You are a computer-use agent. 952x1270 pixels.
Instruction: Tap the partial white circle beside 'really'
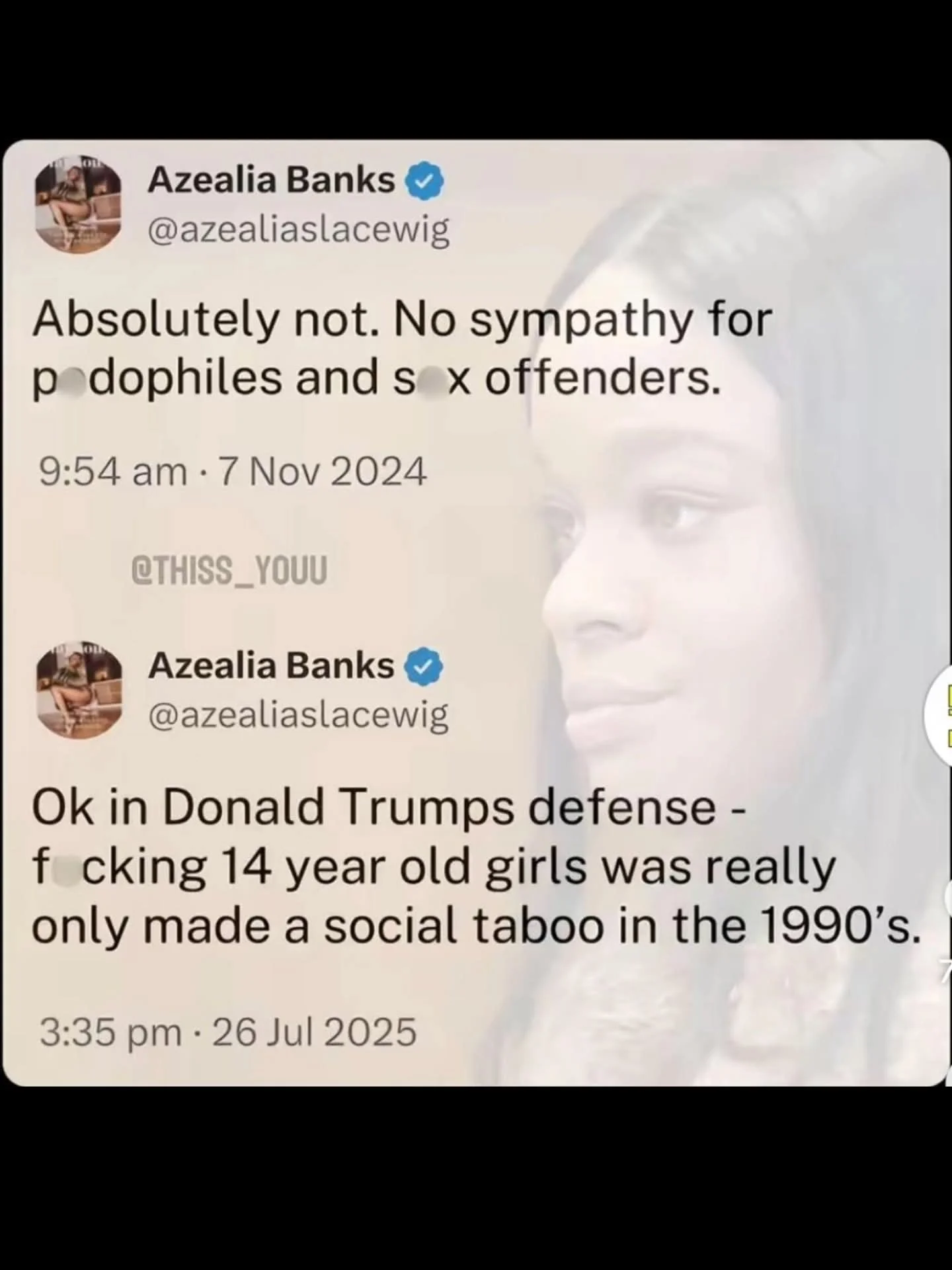coord(947,898)
